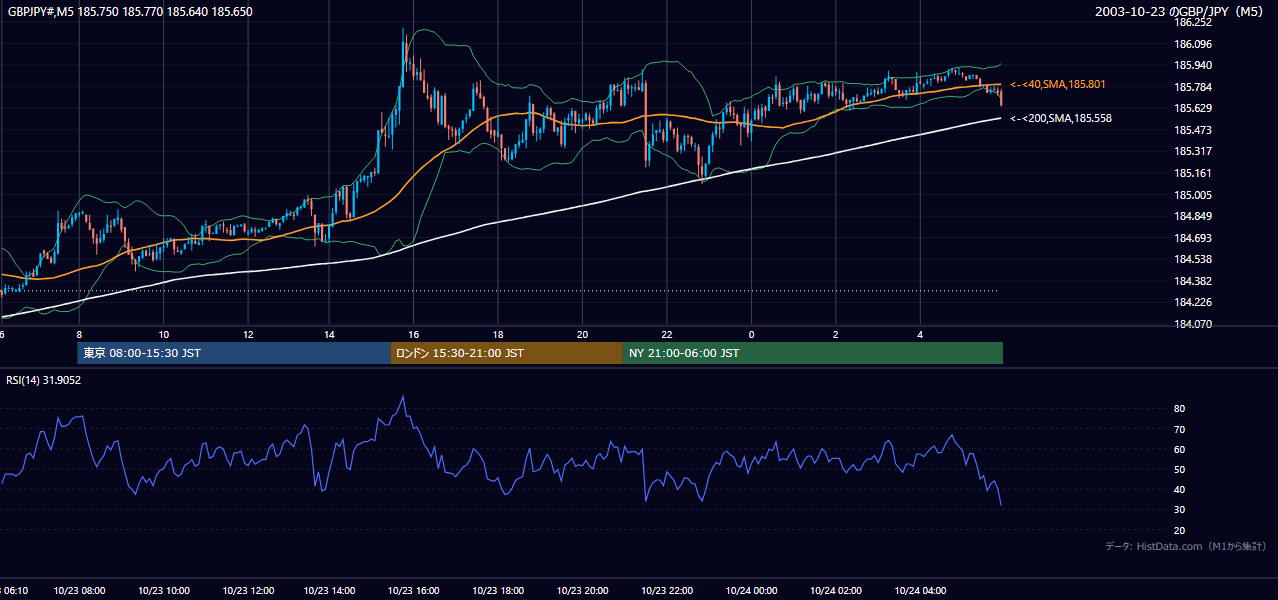Screen dimensions: 1278x600
Task: Click the 10/23 16:00 time label
Action: pyautogui.click(x=414, y=591)
